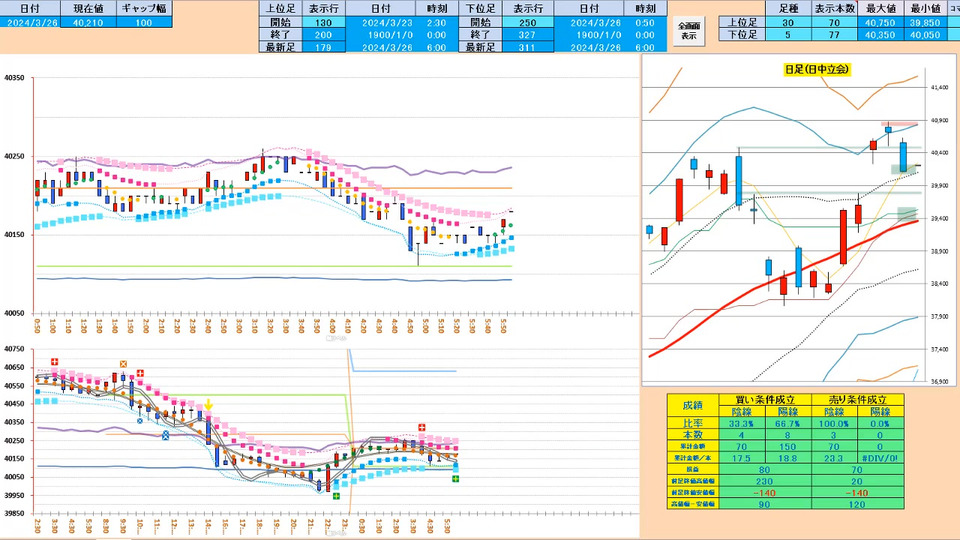960x540 pixels.
Task: Select the cell showing 18.8
Action: pos(787,458)
